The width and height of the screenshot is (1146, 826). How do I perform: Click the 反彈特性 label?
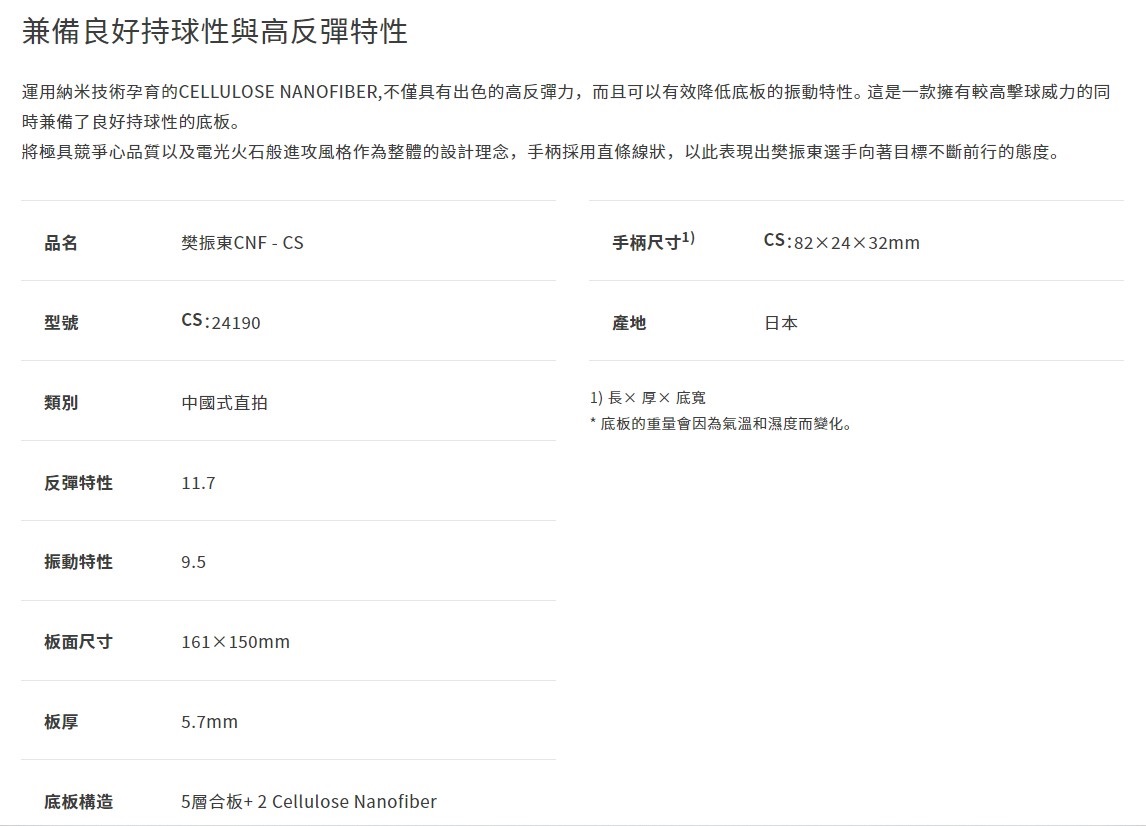[78, 482]
